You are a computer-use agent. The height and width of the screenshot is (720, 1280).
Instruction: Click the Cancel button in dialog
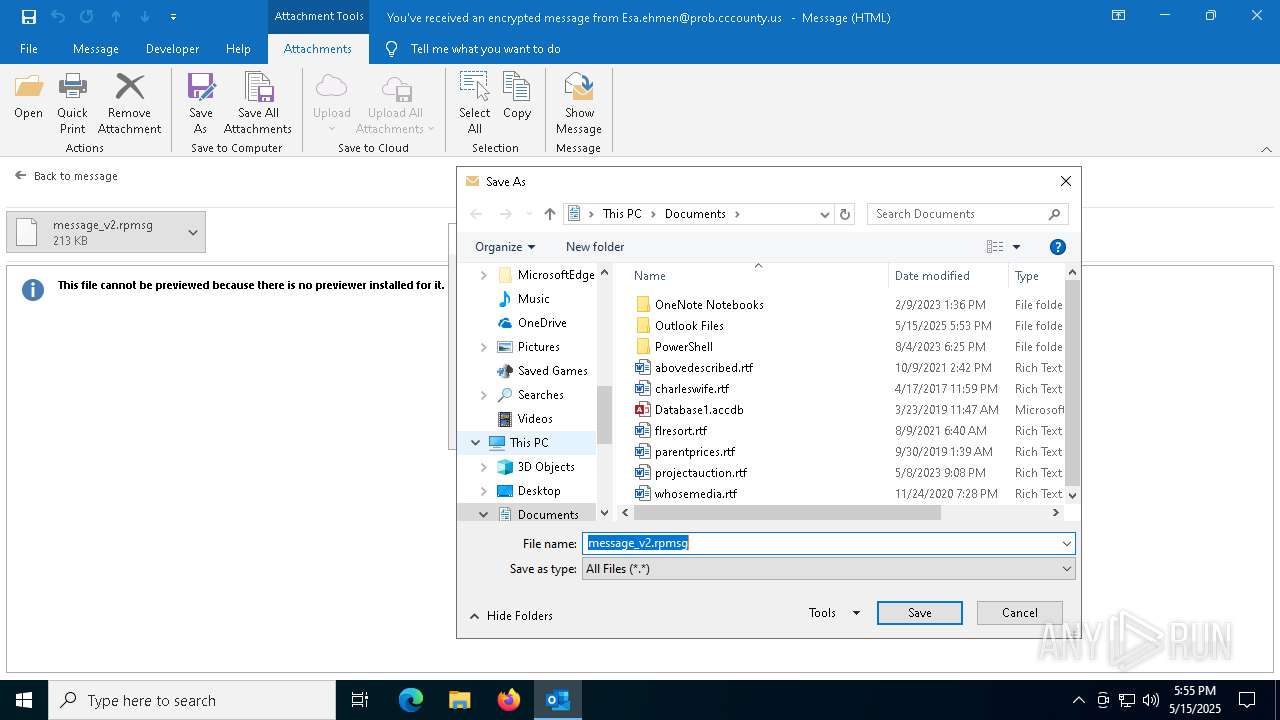tap(1019, 613)
